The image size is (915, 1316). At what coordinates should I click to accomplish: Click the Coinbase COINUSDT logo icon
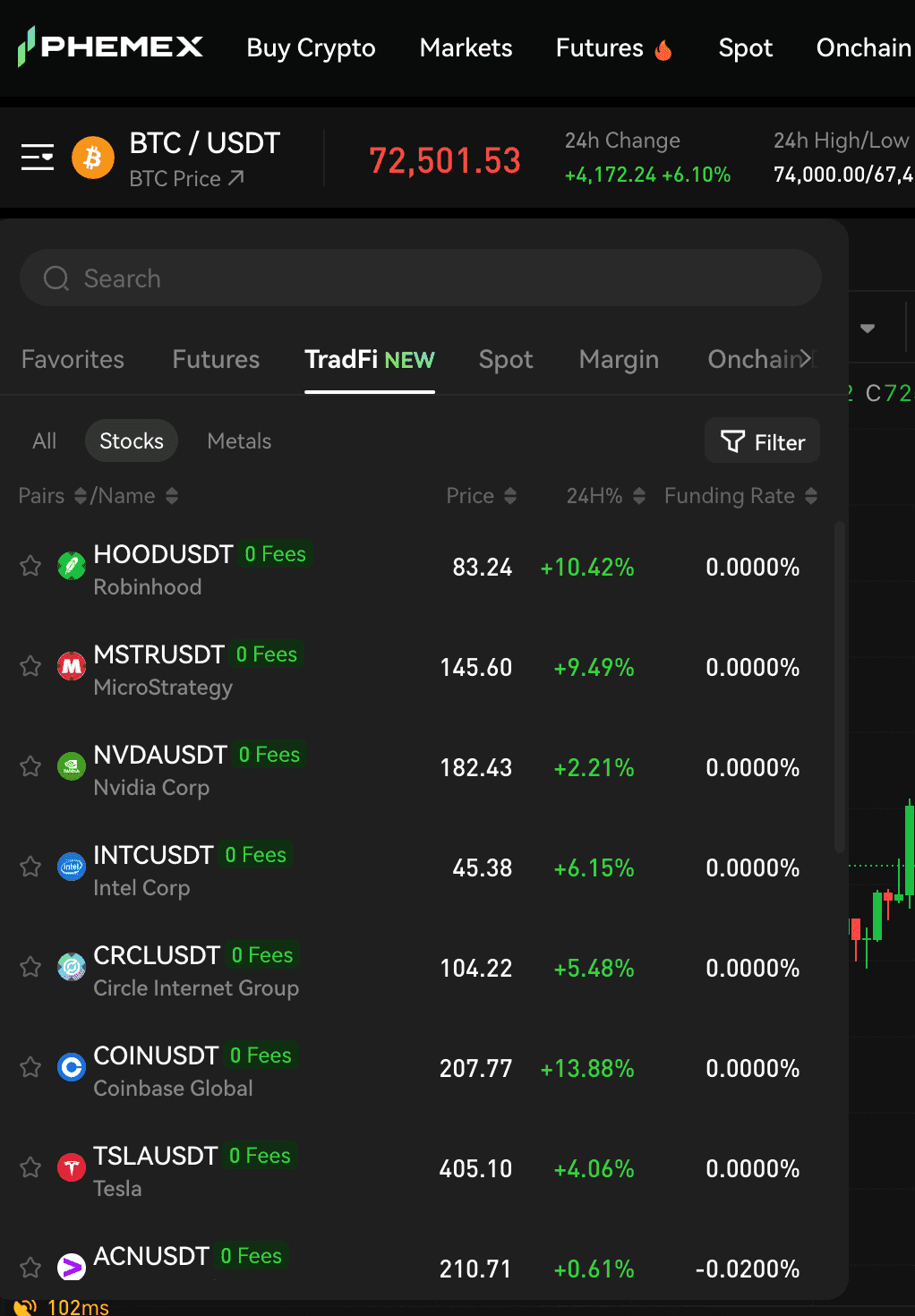72,1067
